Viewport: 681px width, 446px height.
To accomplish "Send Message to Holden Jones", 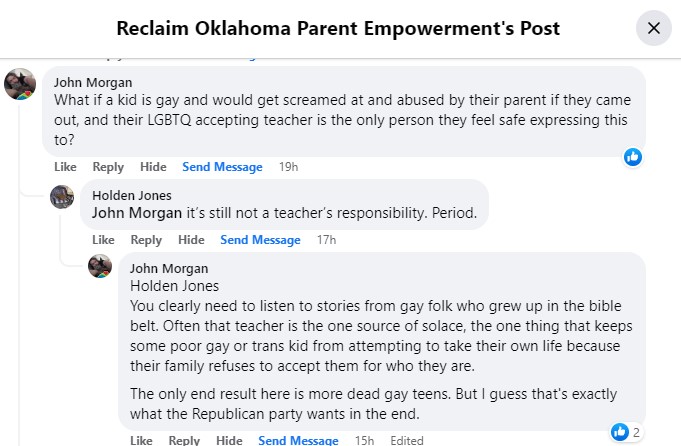I will 260,240.
